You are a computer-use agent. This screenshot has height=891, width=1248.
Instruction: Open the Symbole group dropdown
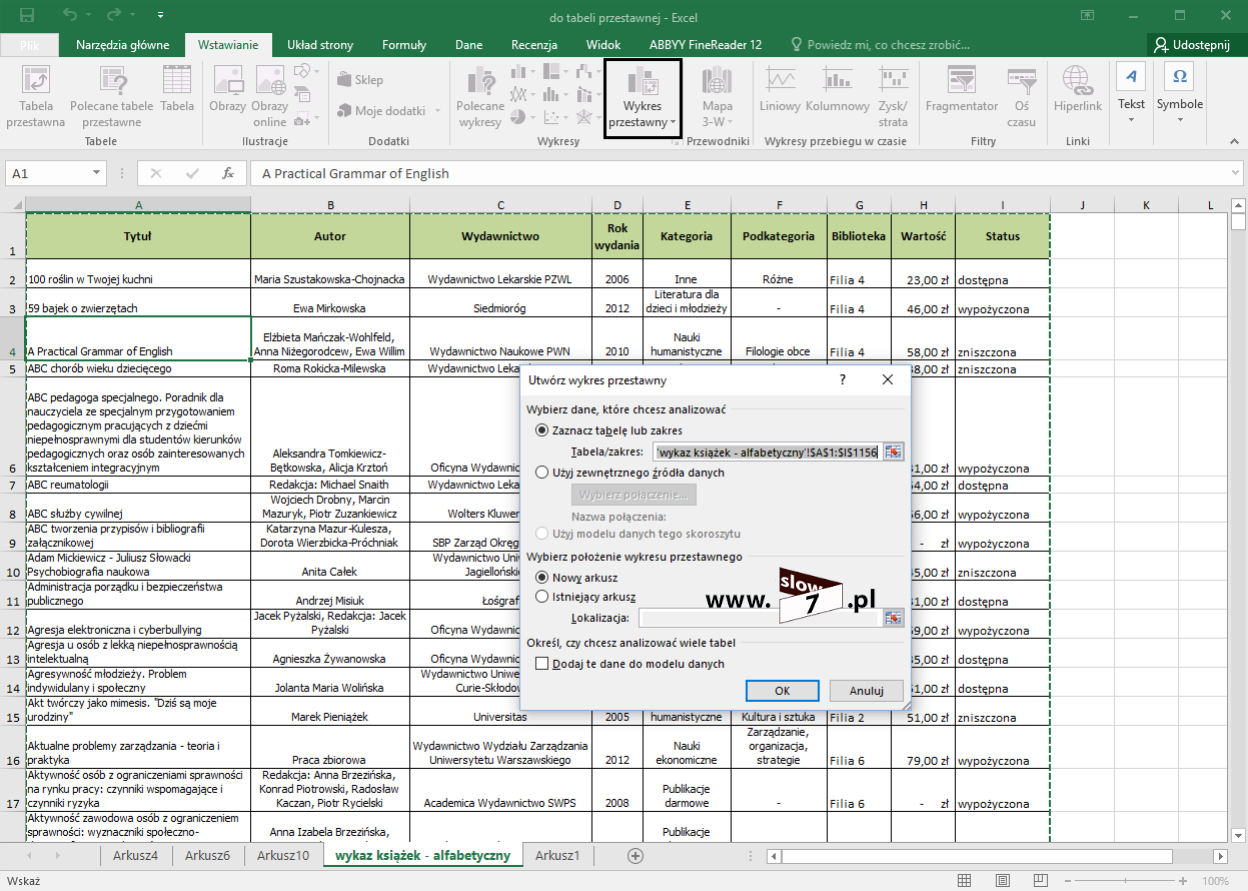tap(1180, 121)
